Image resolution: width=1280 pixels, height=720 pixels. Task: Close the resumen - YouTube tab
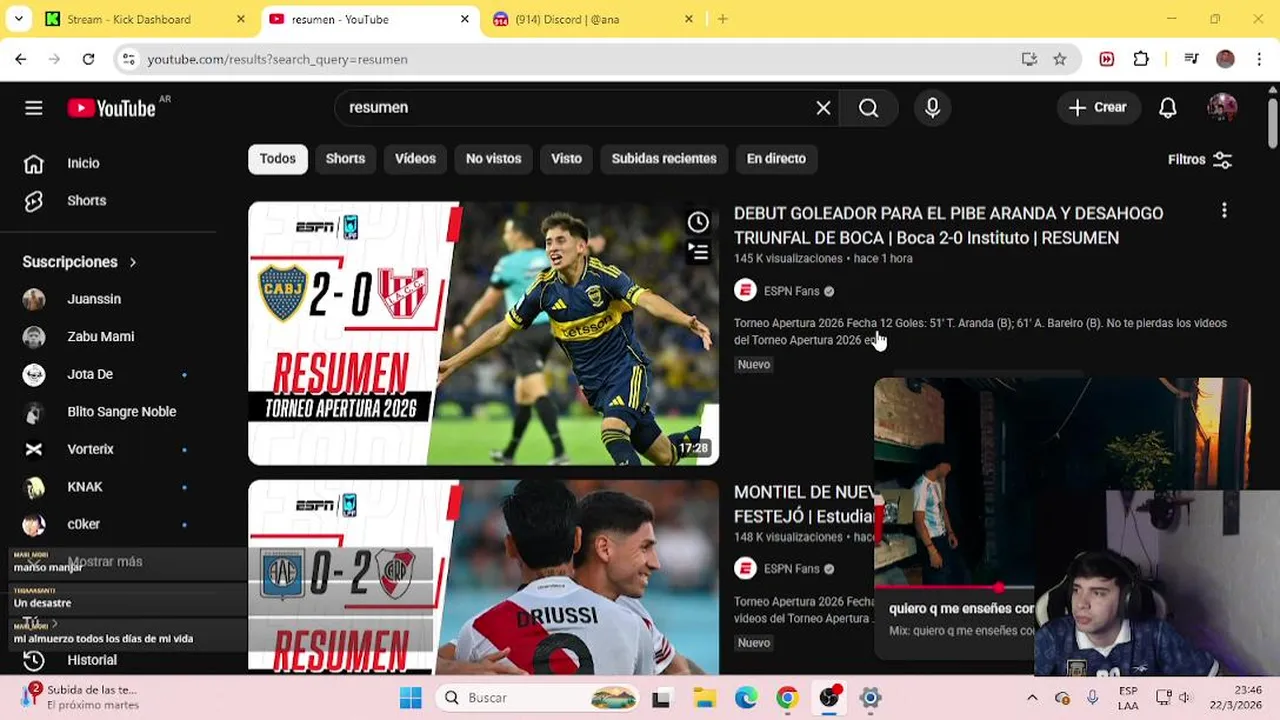[x=464, y=19]
